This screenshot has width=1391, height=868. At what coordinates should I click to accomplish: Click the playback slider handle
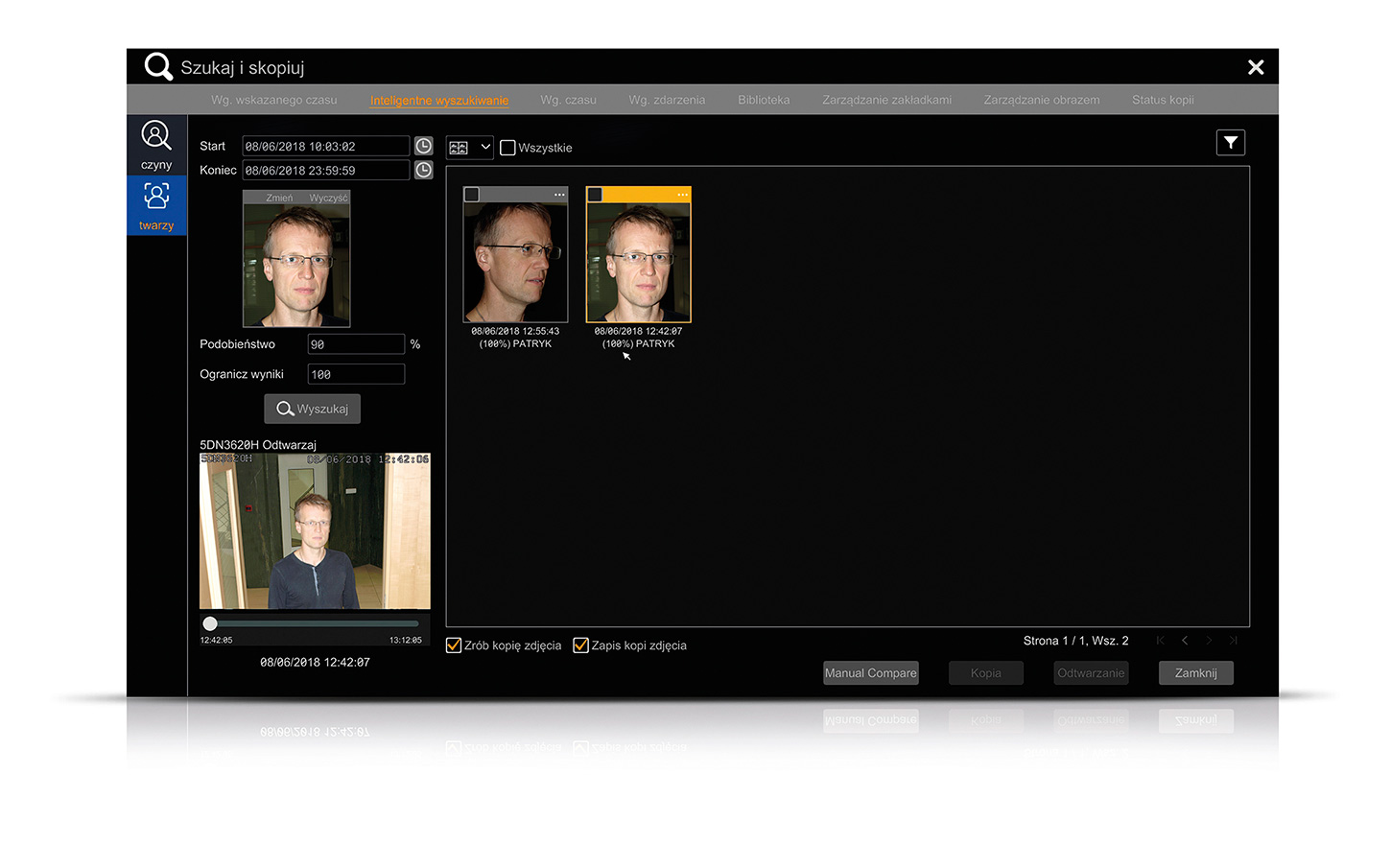(x=210, y=623)
